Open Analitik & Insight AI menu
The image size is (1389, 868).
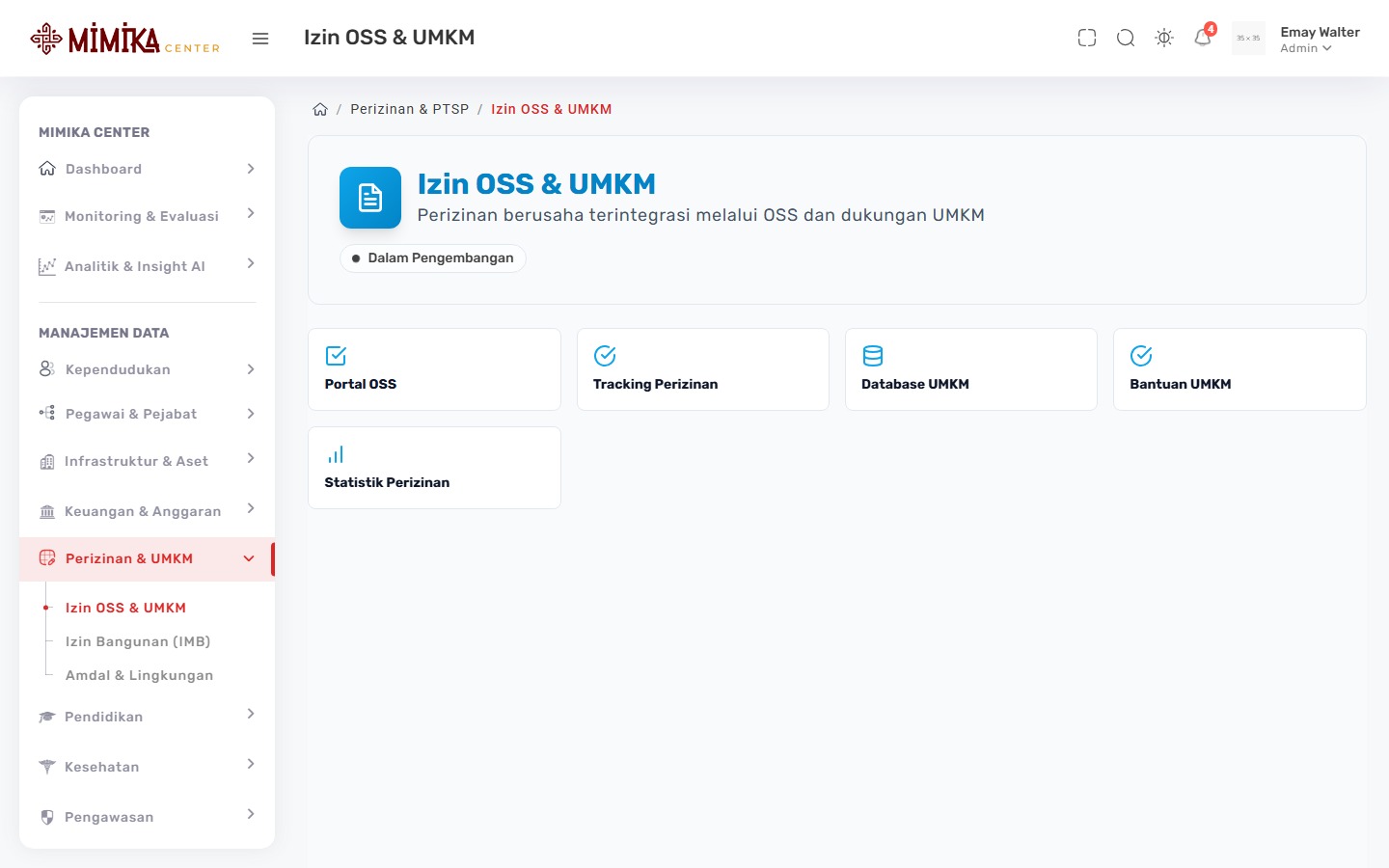click(x=147, y=266)
